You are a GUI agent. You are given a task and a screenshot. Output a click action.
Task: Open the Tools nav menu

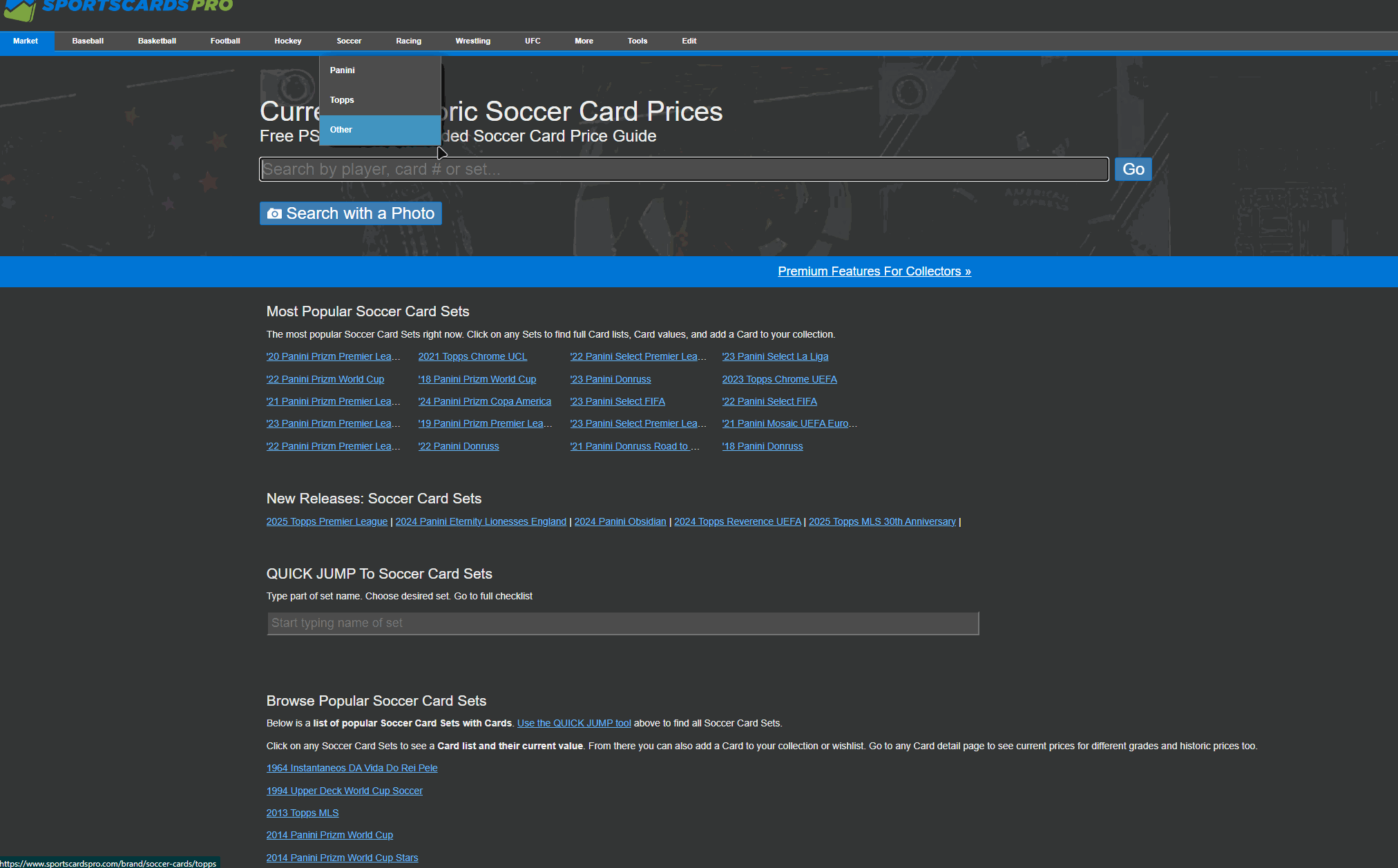[x=637, y=41]
